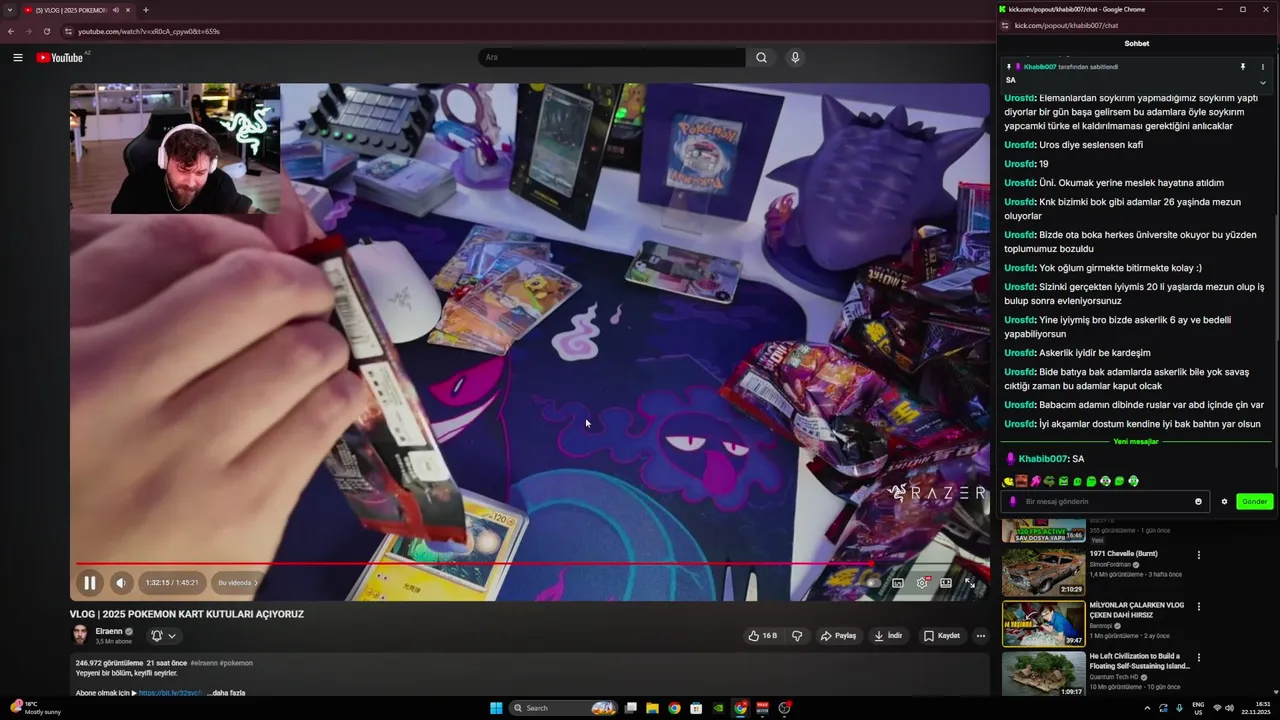The width and height of the screenshot is (1280, 720).
Task: Open options menu for 1971 Chevelle video
Action: click(x=1199, y=555)
